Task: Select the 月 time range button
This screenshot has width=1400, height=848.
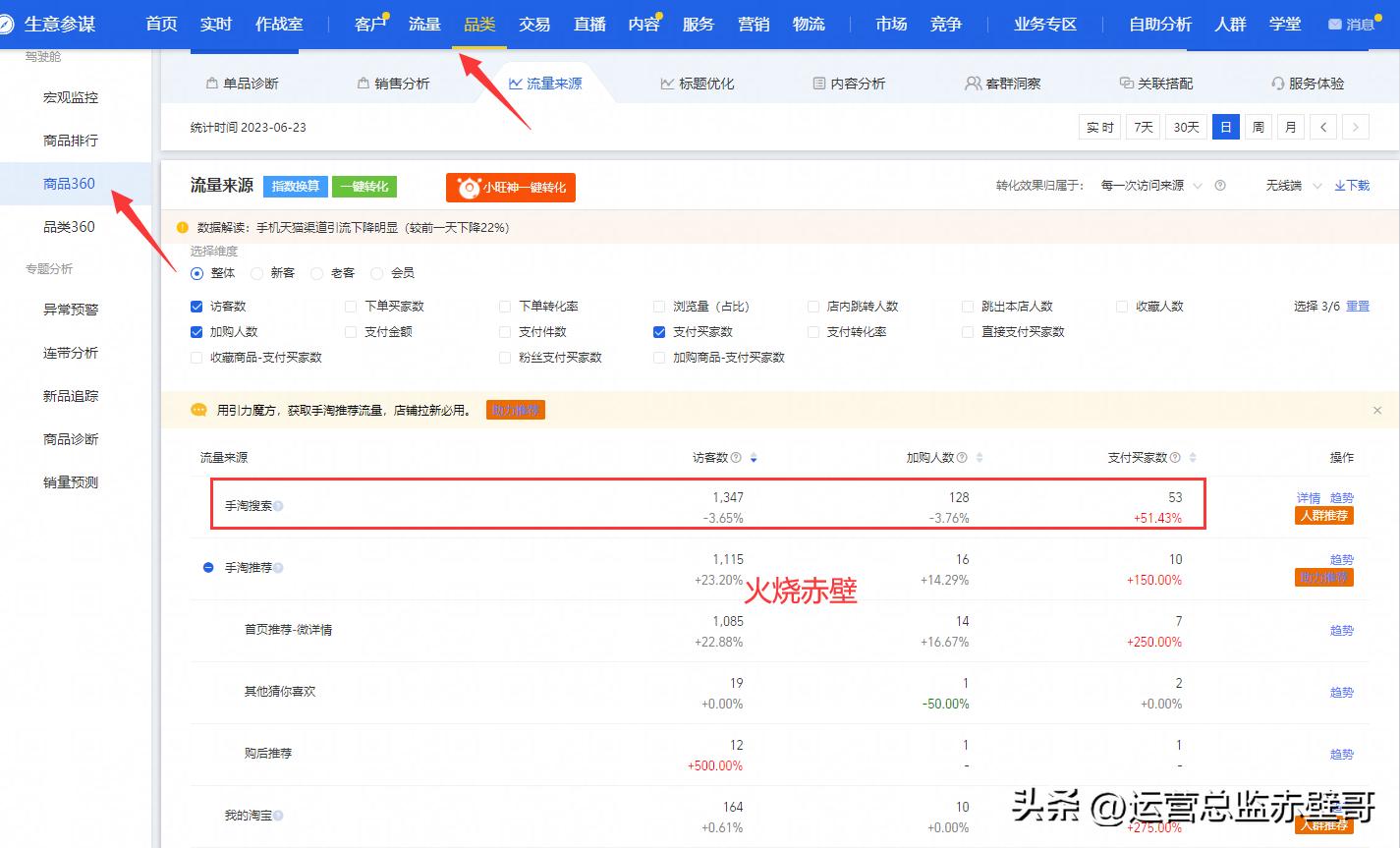Action: (1291, 127)
